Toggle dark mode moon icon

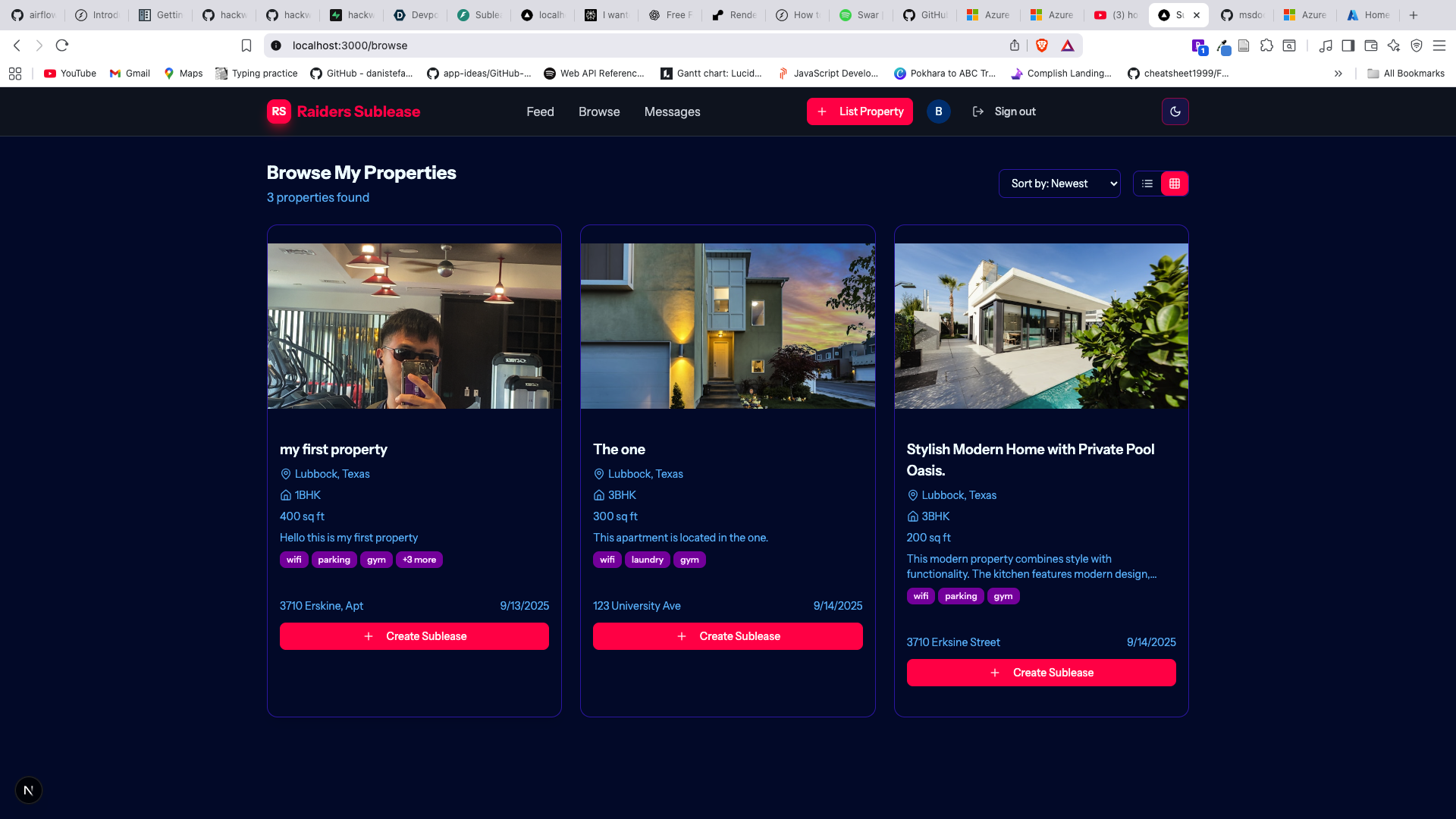pyautogui.click(x=1175, y=111)
